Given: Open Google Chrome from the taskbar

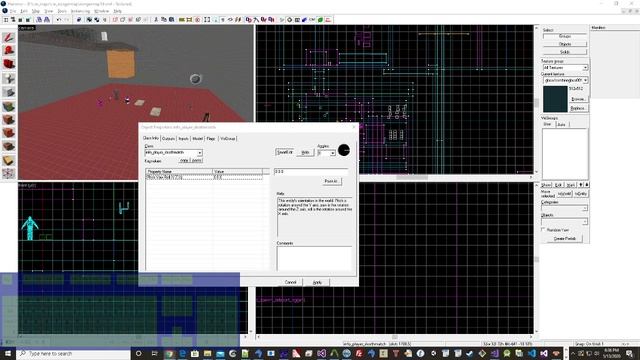Looking at the screenshot, I should (169, 353).
